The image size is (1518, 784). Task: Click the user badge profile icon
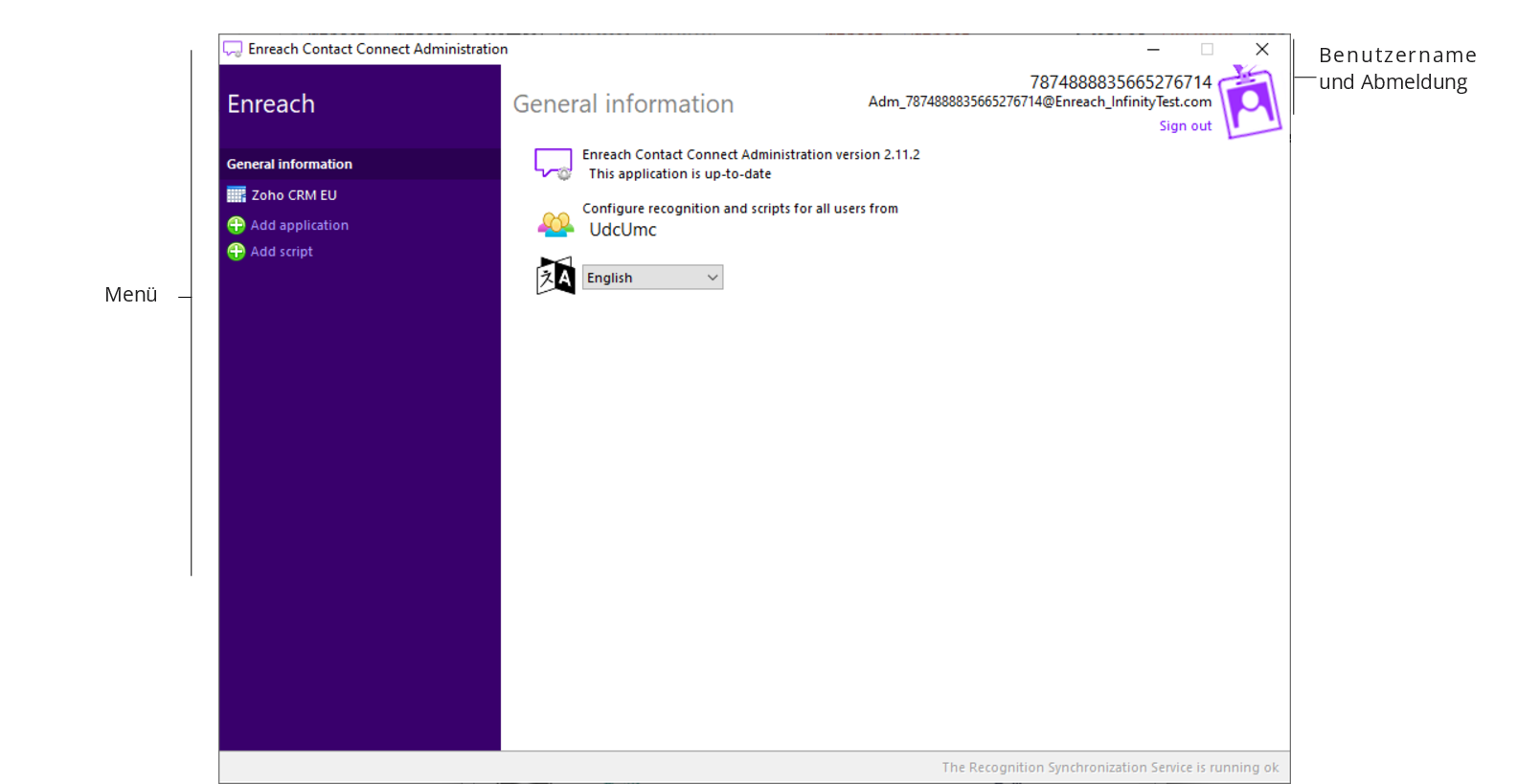pos(1250,103)
